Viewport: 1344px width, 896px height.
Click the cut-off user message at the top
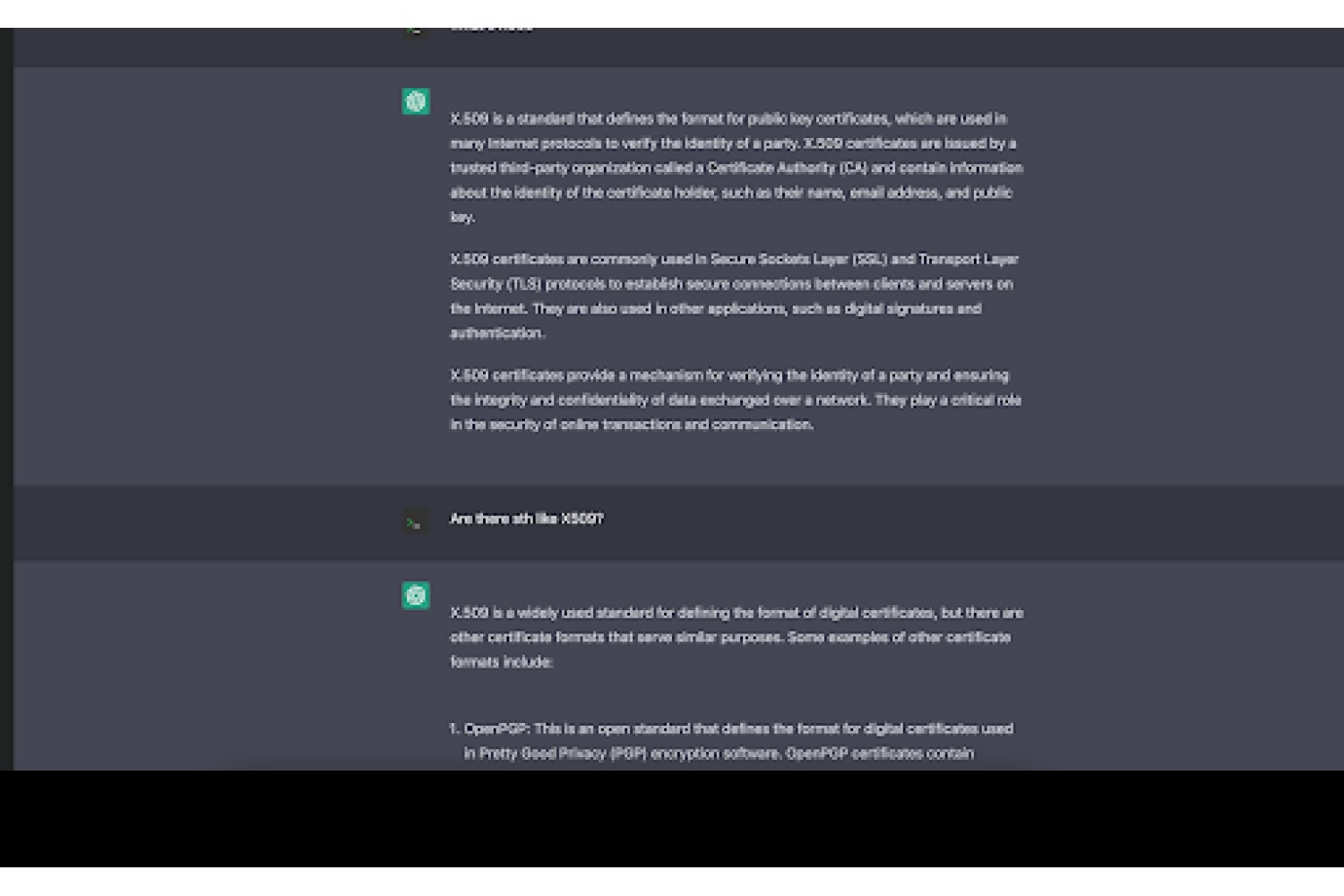click(491, 29)
